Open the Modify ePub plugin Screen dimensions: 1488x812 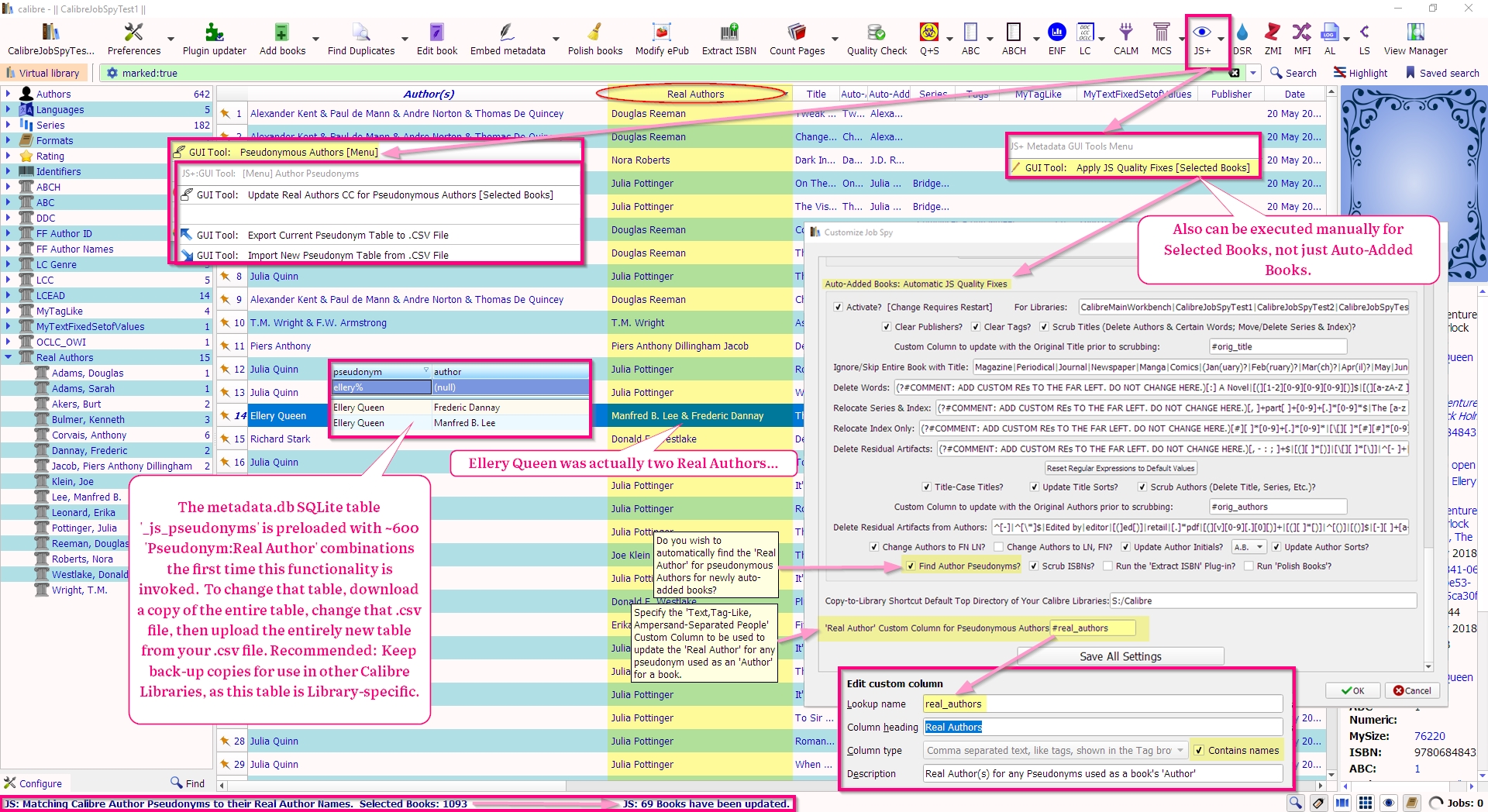662,39
